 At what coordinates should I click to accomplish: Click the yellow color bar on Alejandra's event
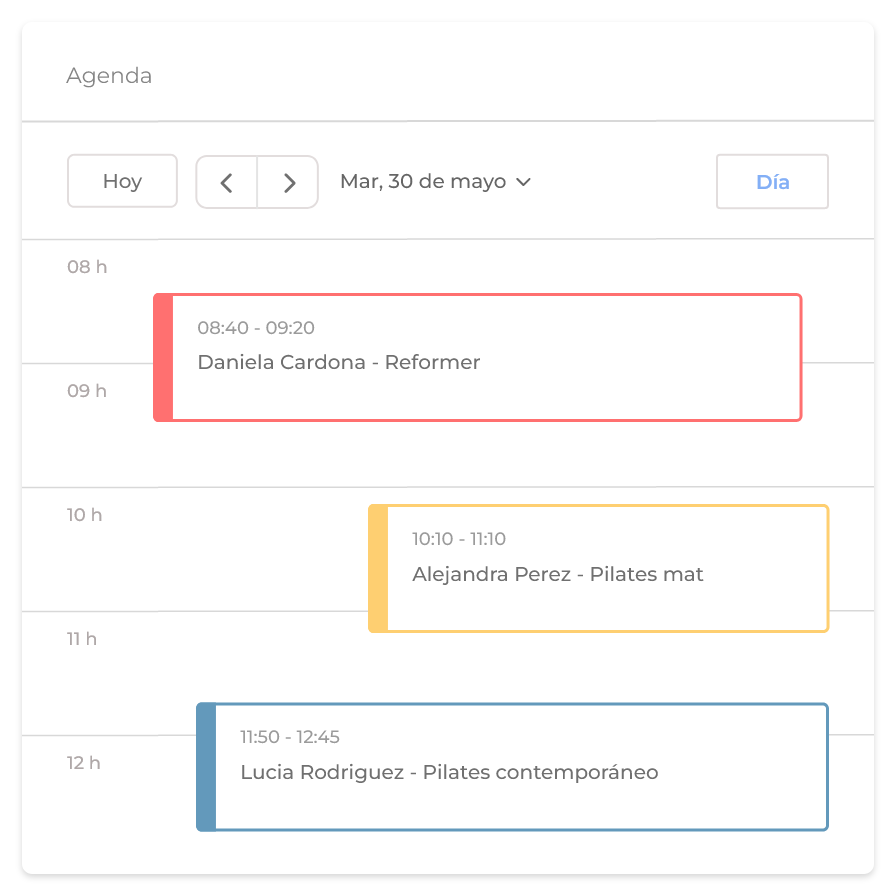click(x=378, y=568)
